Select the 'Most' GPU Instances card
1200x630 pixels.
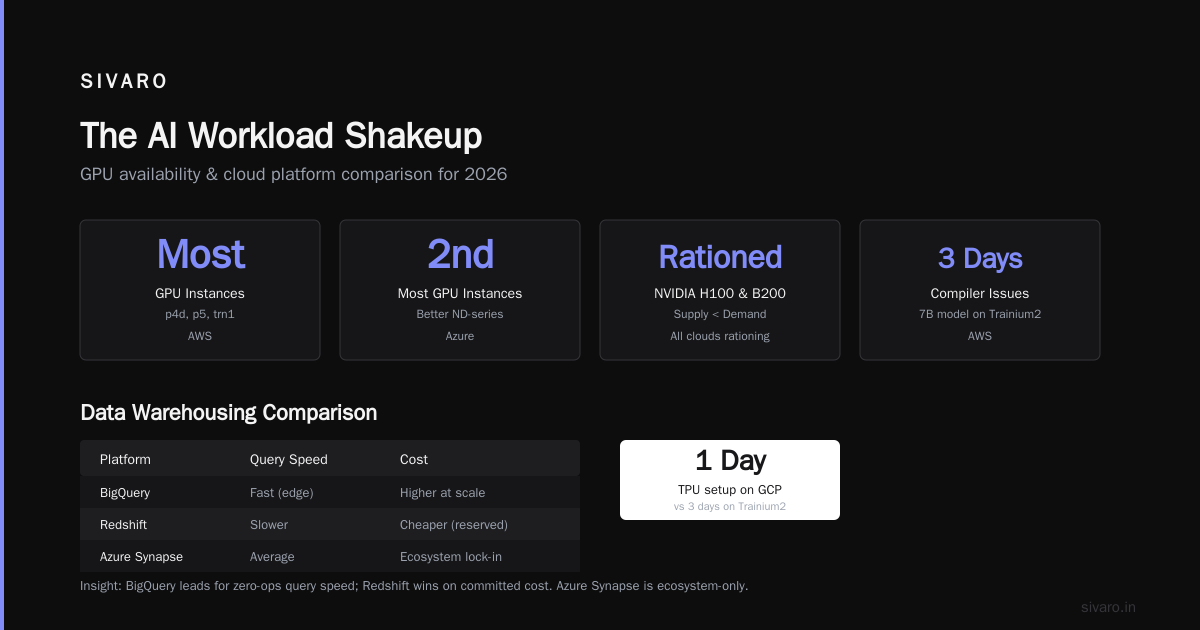click(x=200, y=290)
